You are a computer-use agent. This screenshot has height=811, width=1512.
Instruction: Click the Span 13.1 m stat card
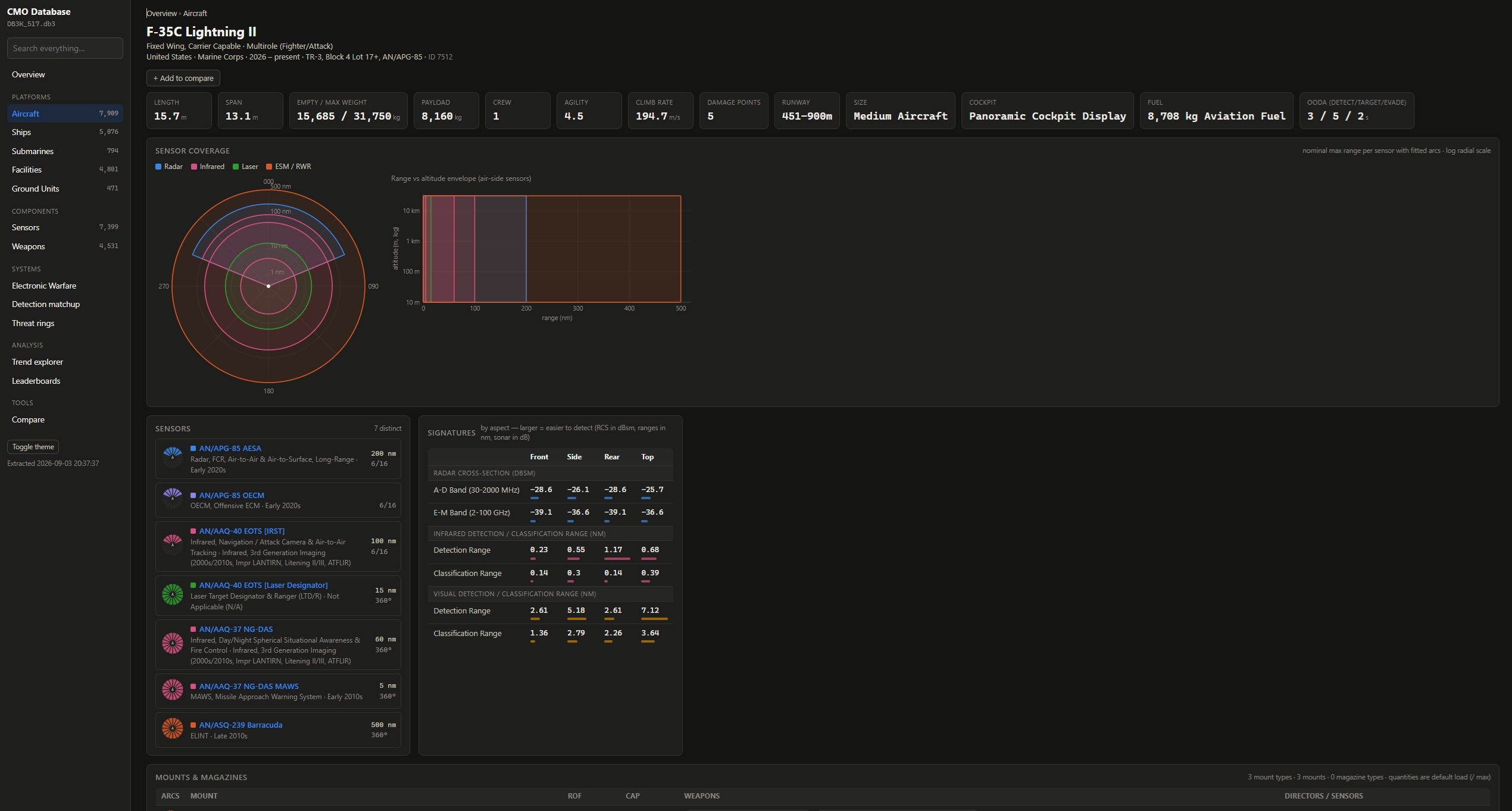point(251,111)
